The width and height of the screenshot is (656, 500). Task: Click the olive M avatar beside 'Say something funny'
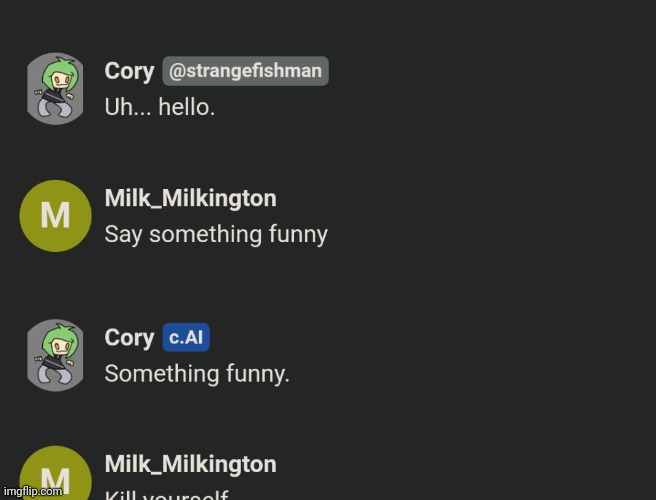[55, 216]
